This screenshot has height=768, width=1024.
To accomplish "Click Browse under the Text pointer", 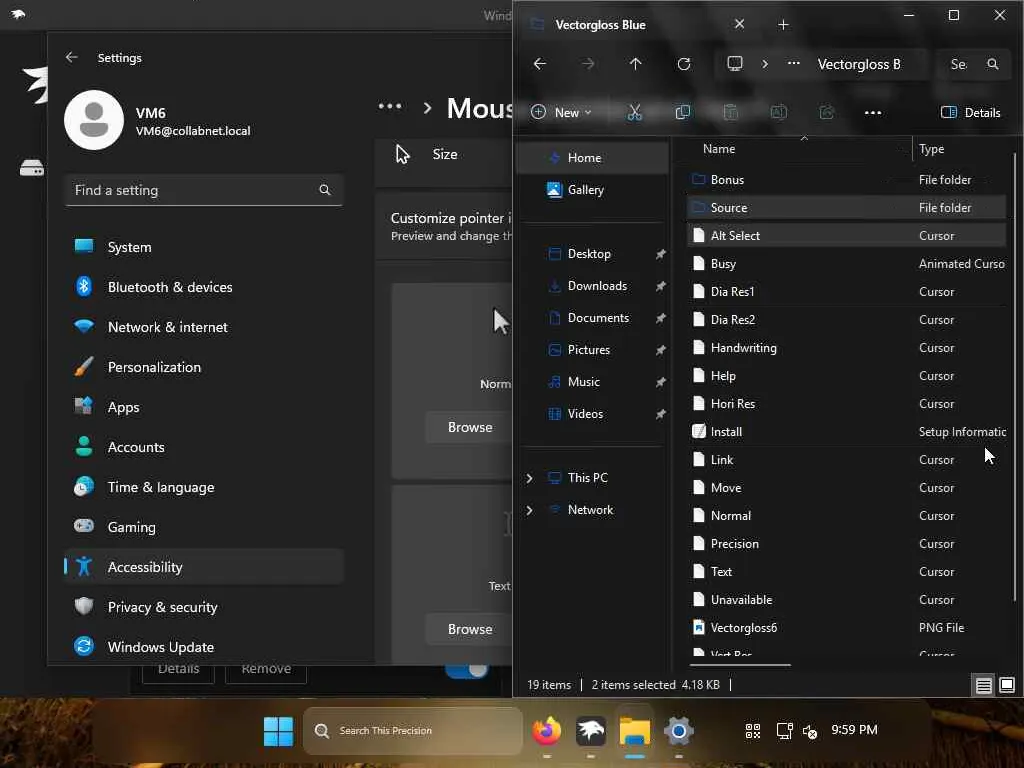I will [x=469, y=629].
